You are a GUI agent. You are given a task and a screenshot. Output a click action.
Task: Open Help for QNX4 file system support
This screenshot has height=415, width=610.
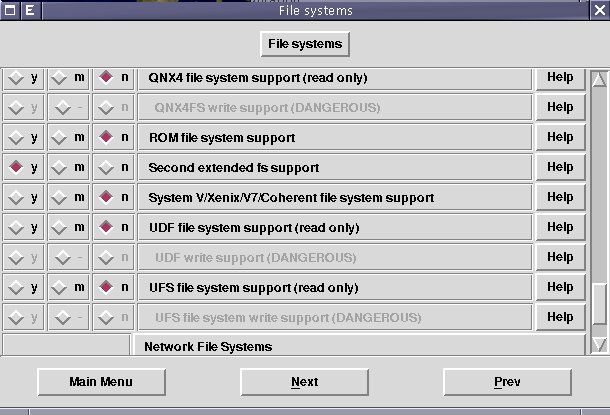(x=559, y=77)
